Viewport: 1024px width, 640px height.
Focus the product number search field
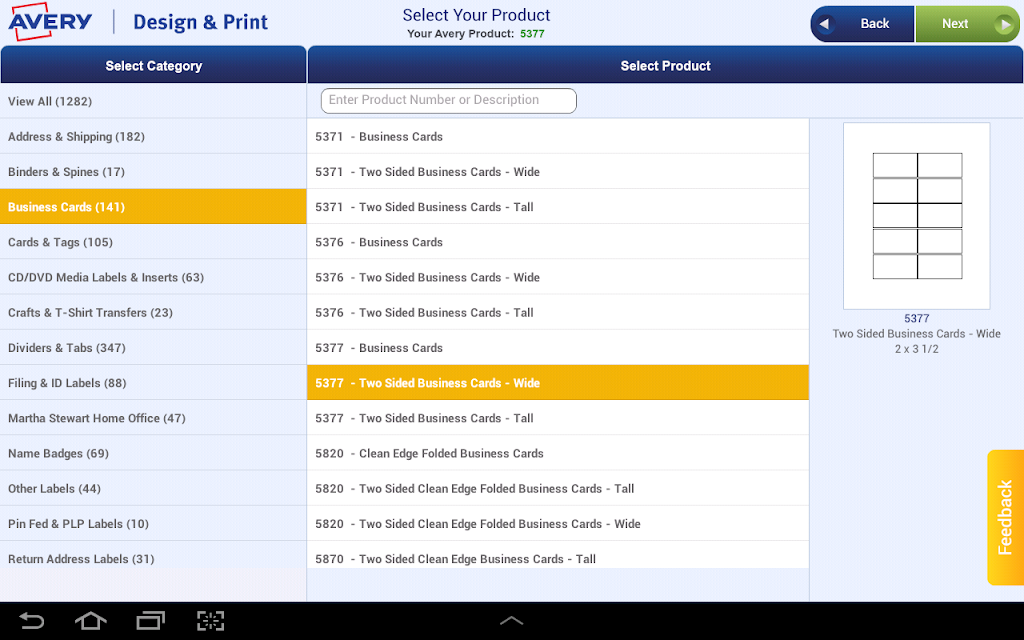449,101
